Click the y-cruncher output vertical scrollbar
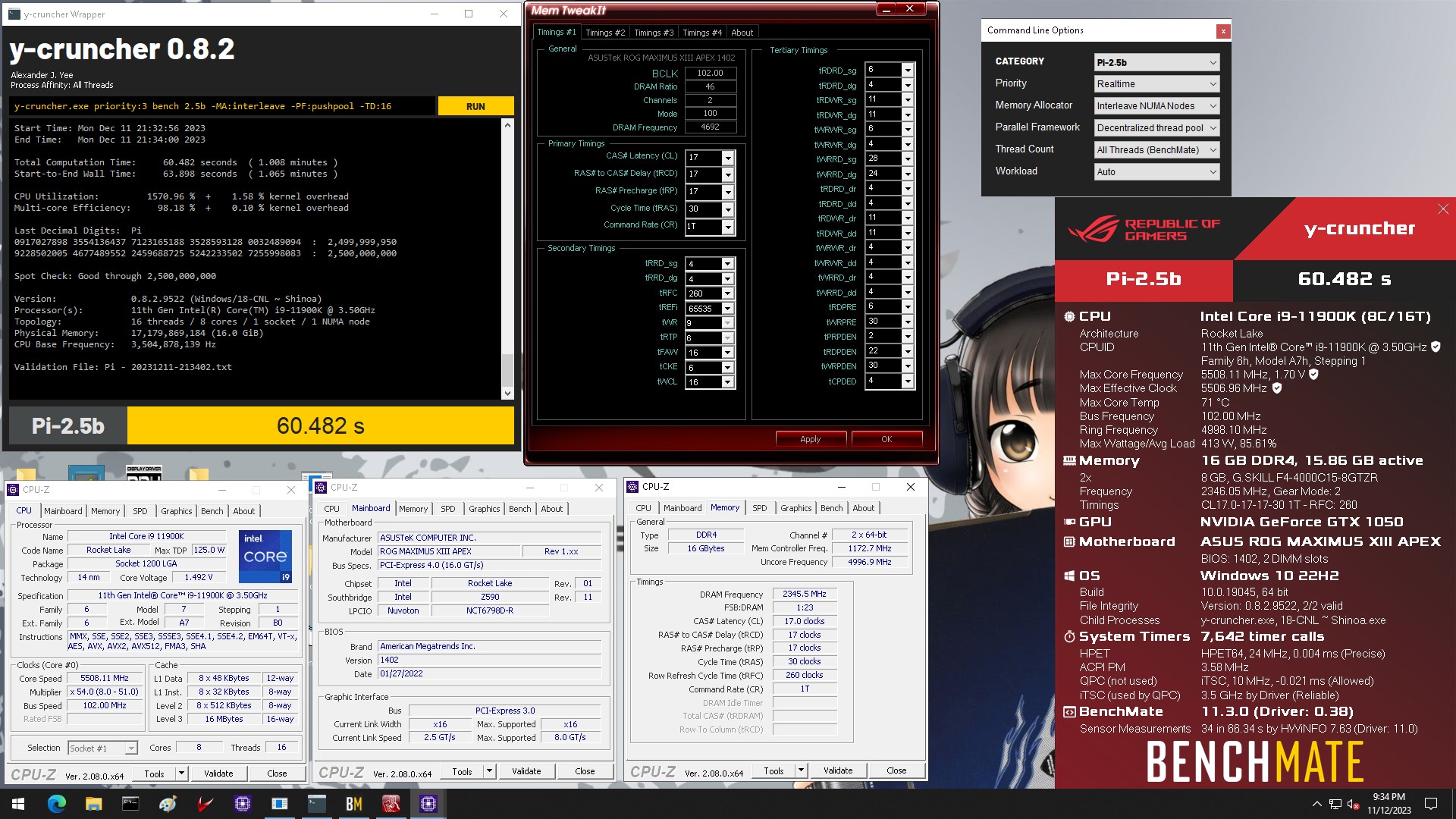The width and height of the screenshot is (1456, 819). pos(507,259)
